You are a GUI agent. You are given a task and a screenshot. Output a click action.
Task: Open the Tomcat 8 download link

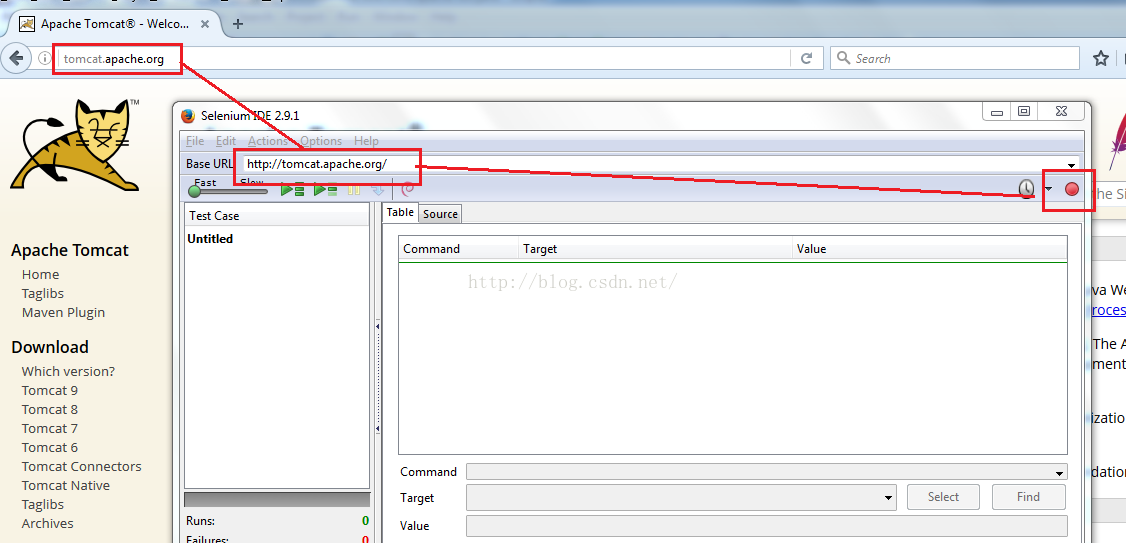point(50,409)
